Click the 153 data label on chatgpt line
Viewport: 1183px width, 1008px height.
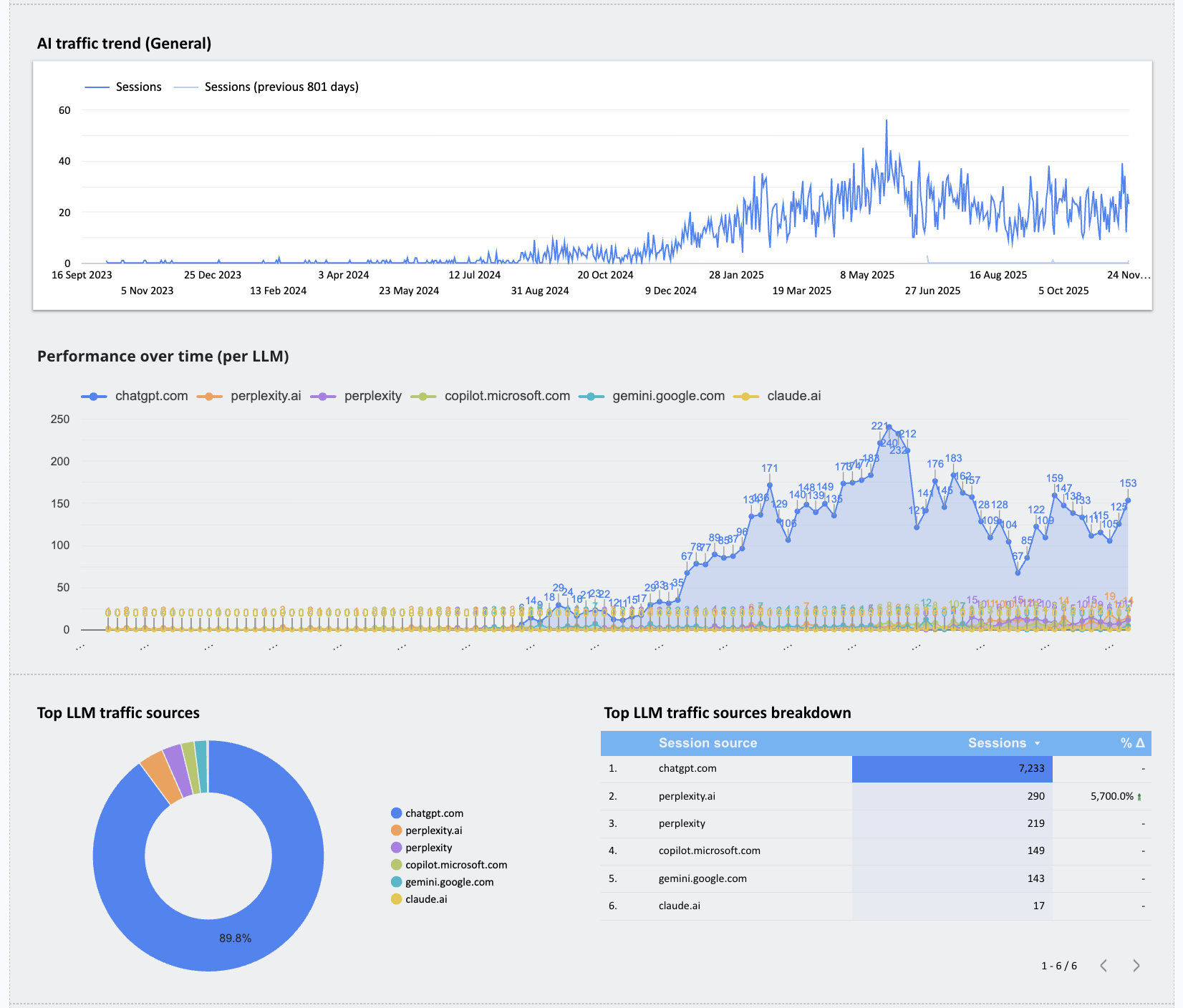coord(1128,483)
